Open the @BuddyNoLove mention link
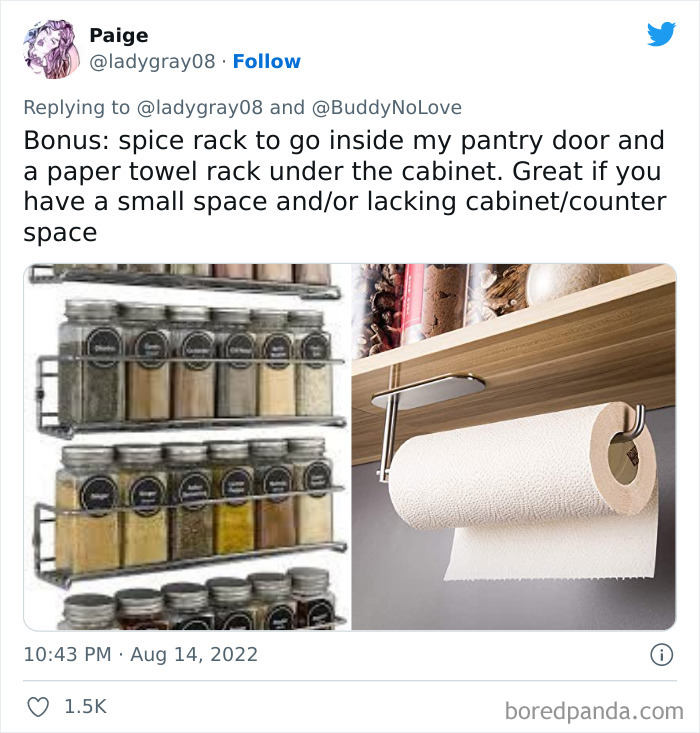 (386, 108)
